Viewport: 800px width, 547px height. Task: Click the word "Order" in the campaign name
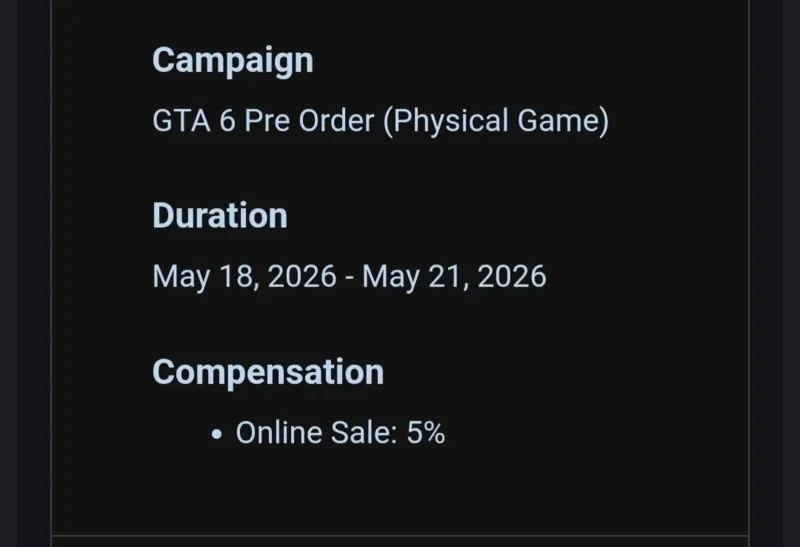point(336,121)
